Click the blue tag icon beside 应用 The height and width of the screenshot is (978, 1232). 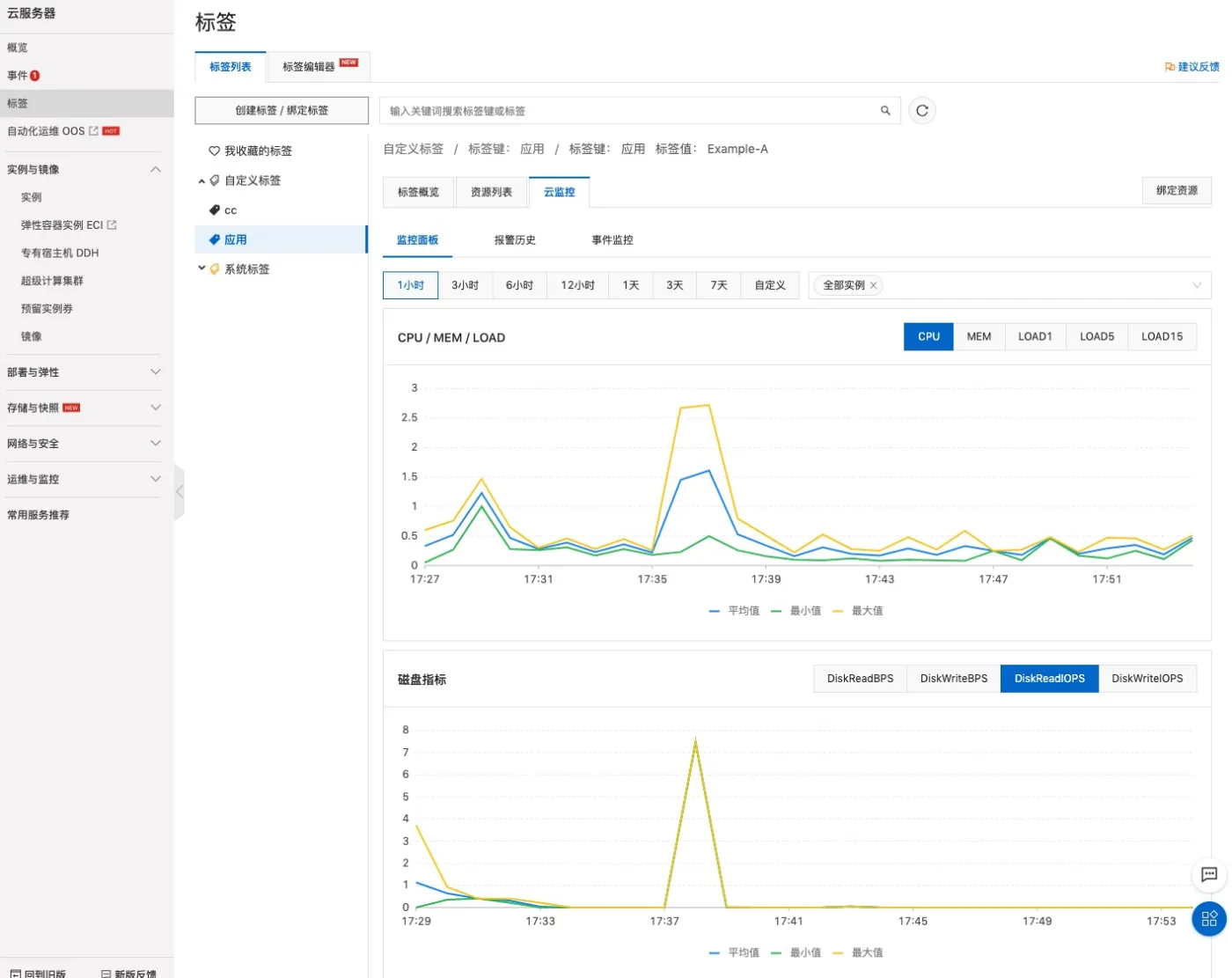(x=214, y=239)
